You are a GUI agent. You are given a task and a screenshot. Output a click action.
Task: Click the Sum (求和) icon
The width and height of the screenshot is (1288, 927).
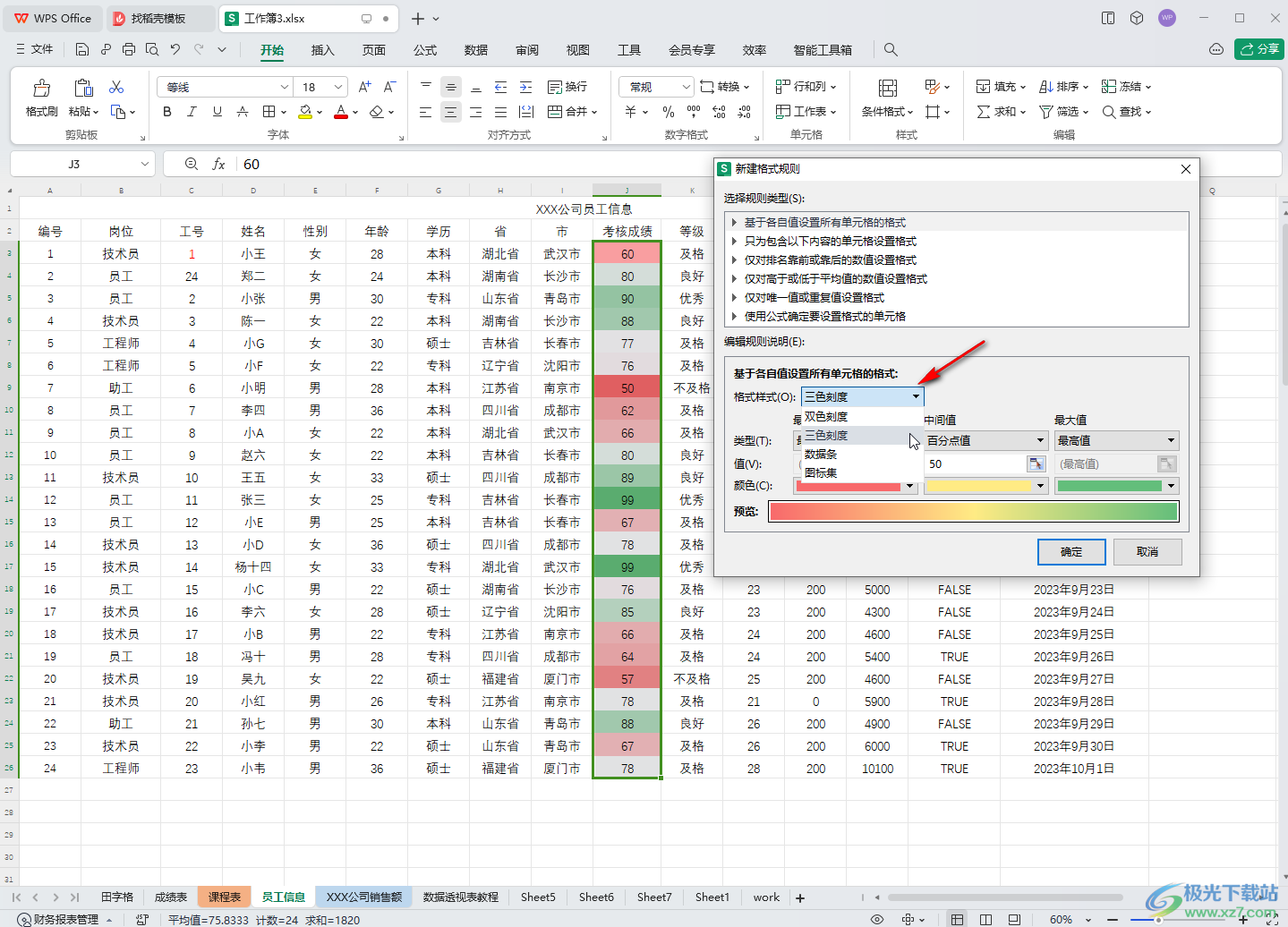click(984, 112)
